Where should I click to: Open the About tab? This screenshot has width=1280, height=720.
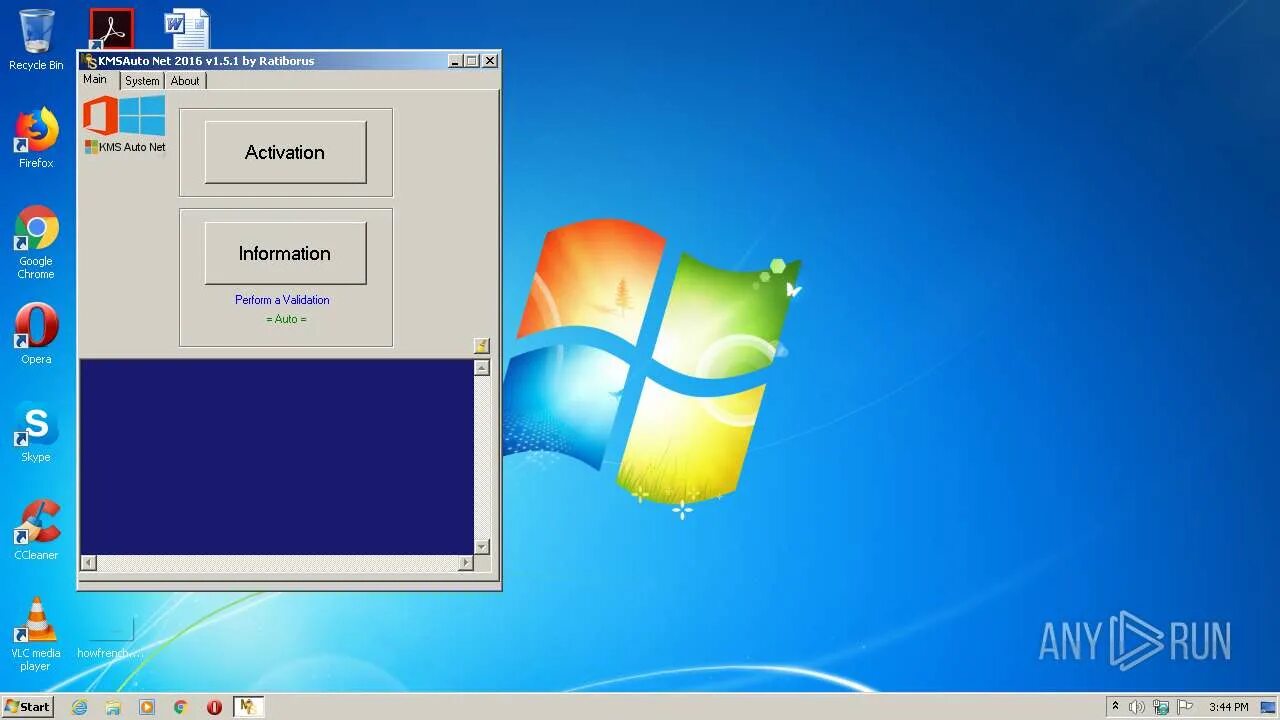click(185, 81)
